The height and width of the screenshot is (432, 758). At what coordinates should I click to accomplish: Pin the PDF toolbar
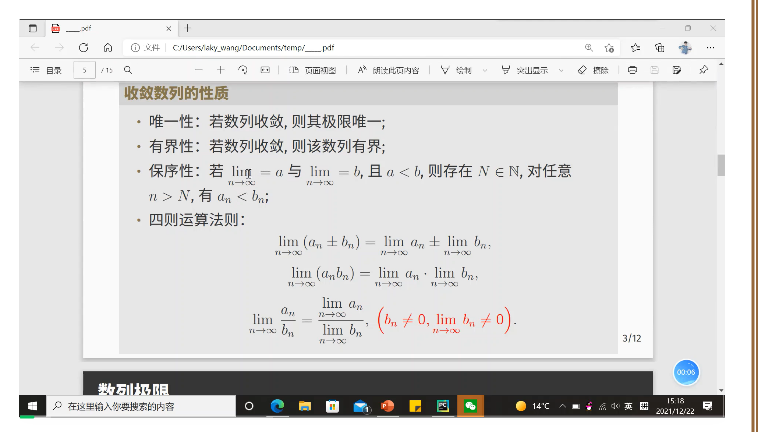pos(703,70)
